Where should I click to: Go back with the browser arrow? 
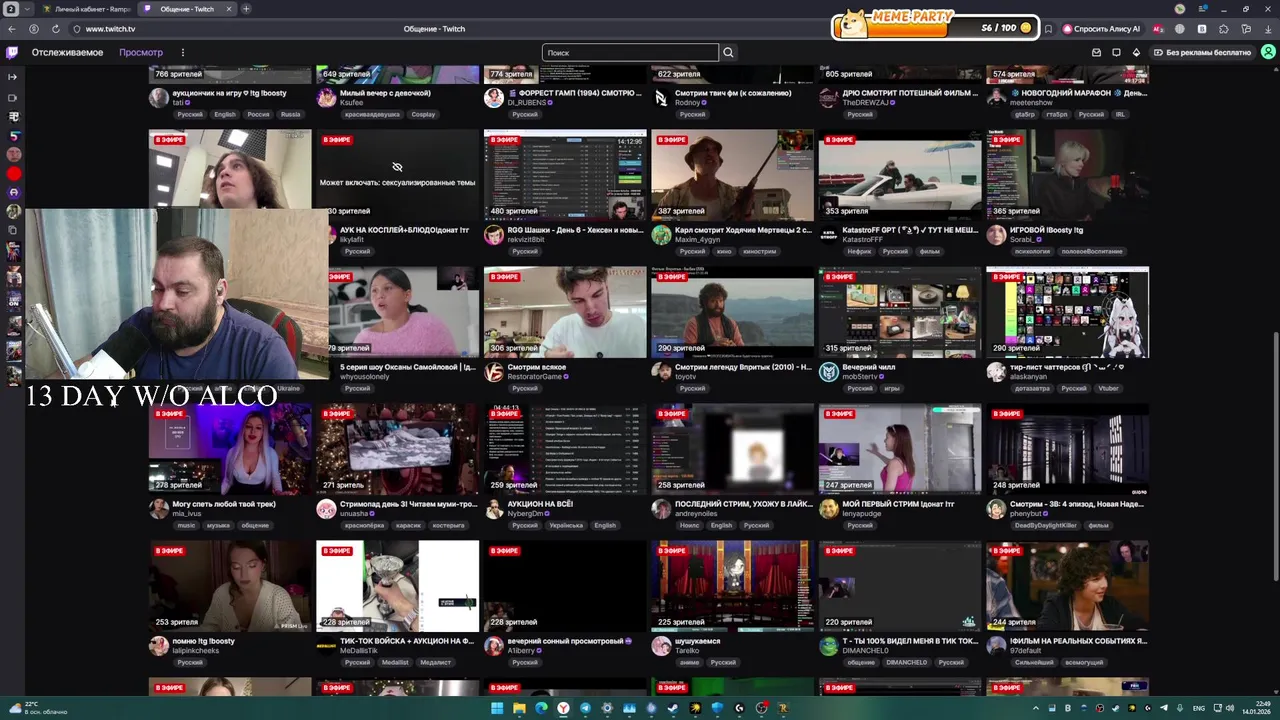pyautogui.click(x=12, y=29)
